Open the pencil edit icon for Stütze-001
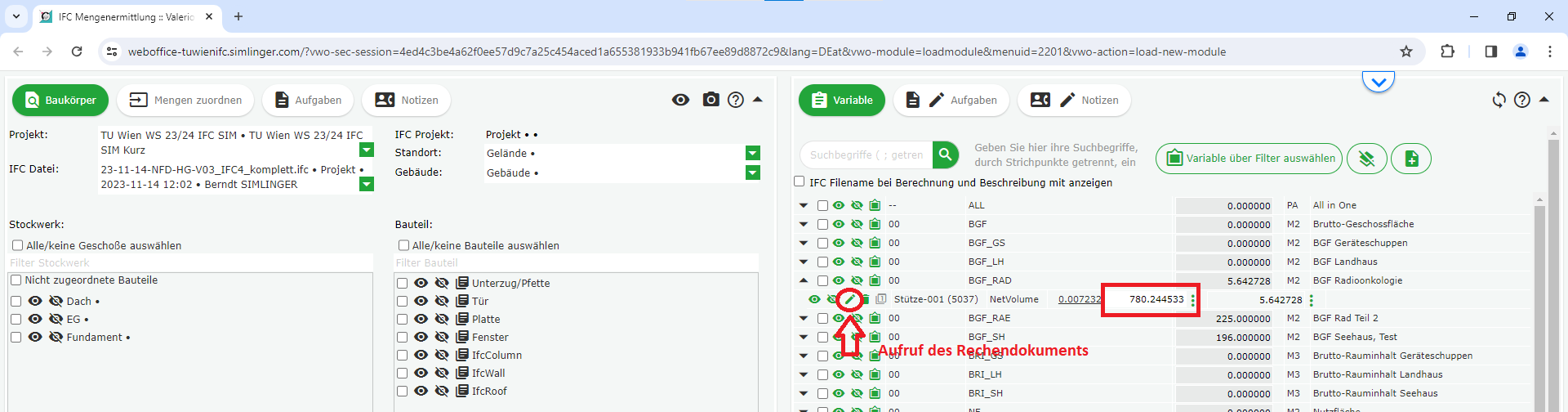Viewport: 1568px width, 412px height. point(849,299)
